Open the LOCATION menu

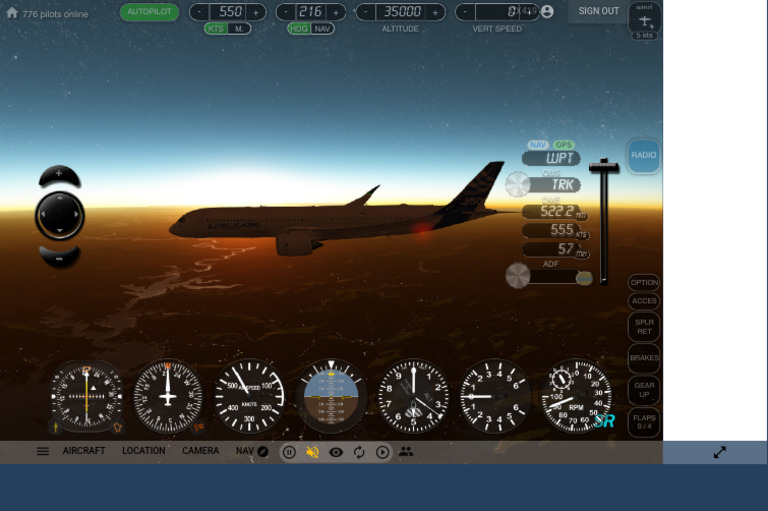(x=144, y=451)
